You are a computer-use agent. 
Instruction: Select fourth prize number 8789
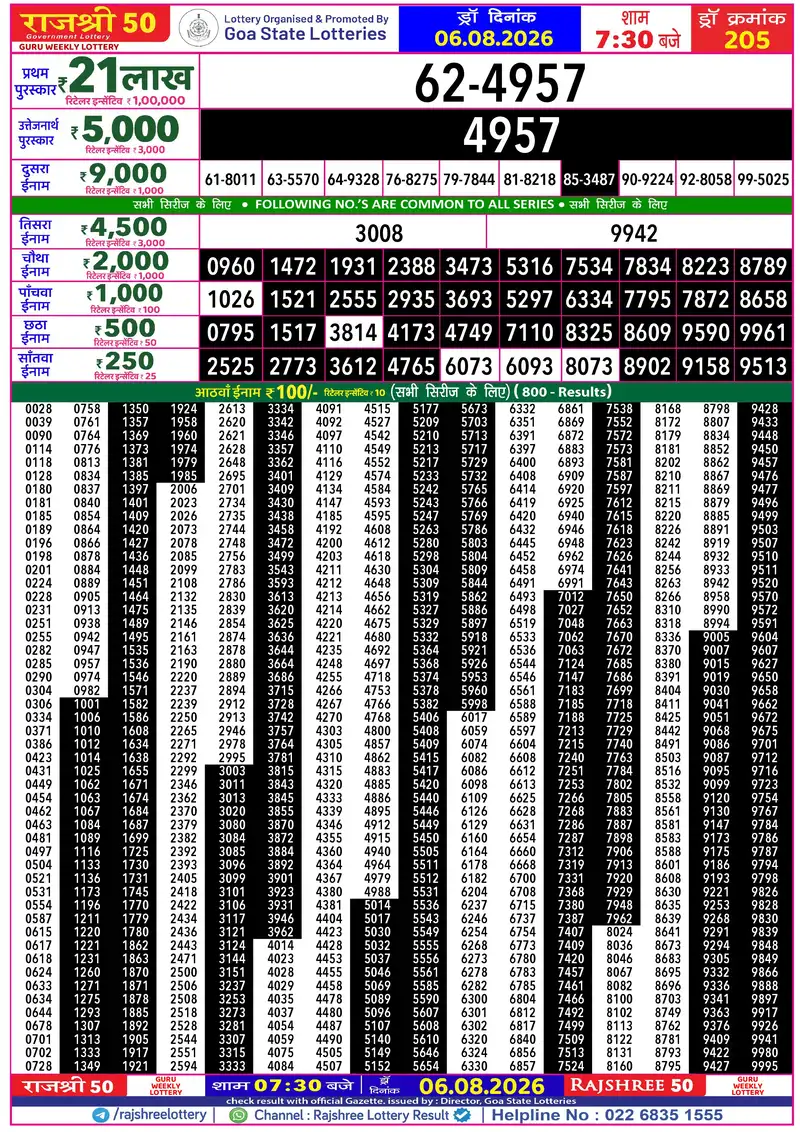point(763,266)
